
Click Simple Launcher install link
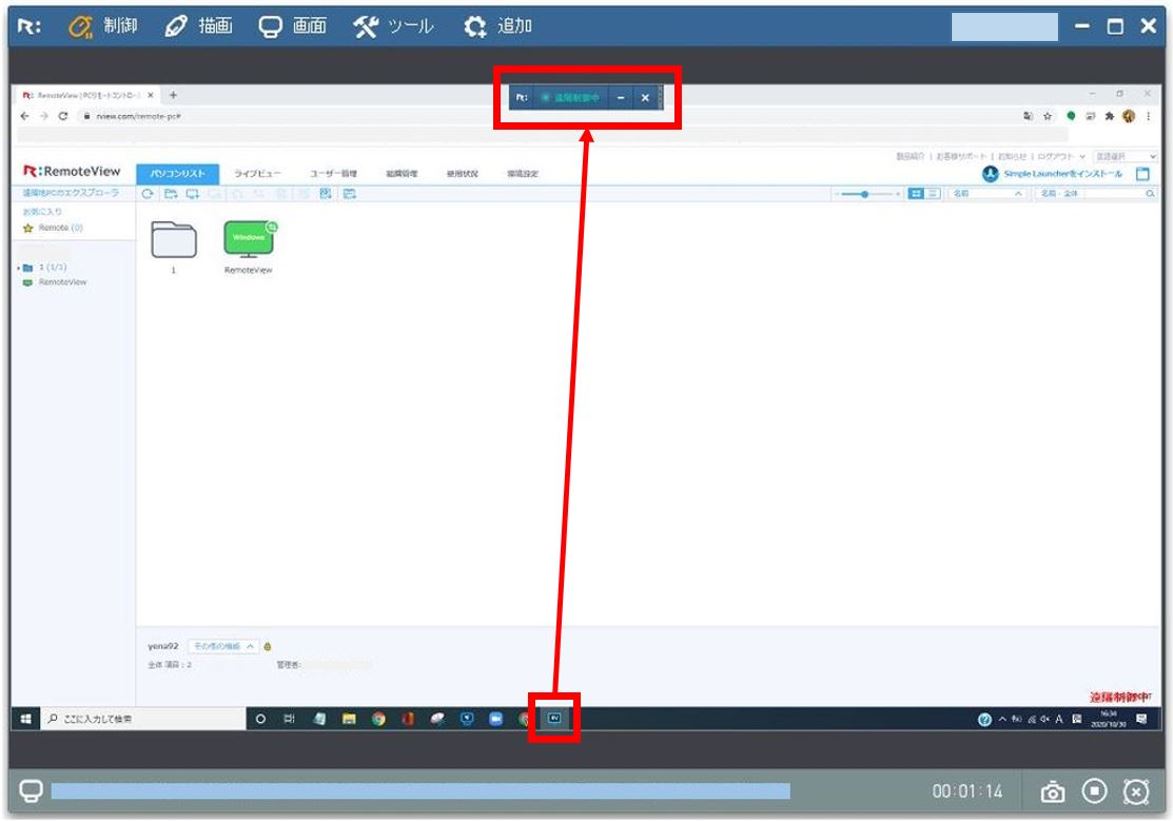pyautogui.click(x=1063, y=174)
